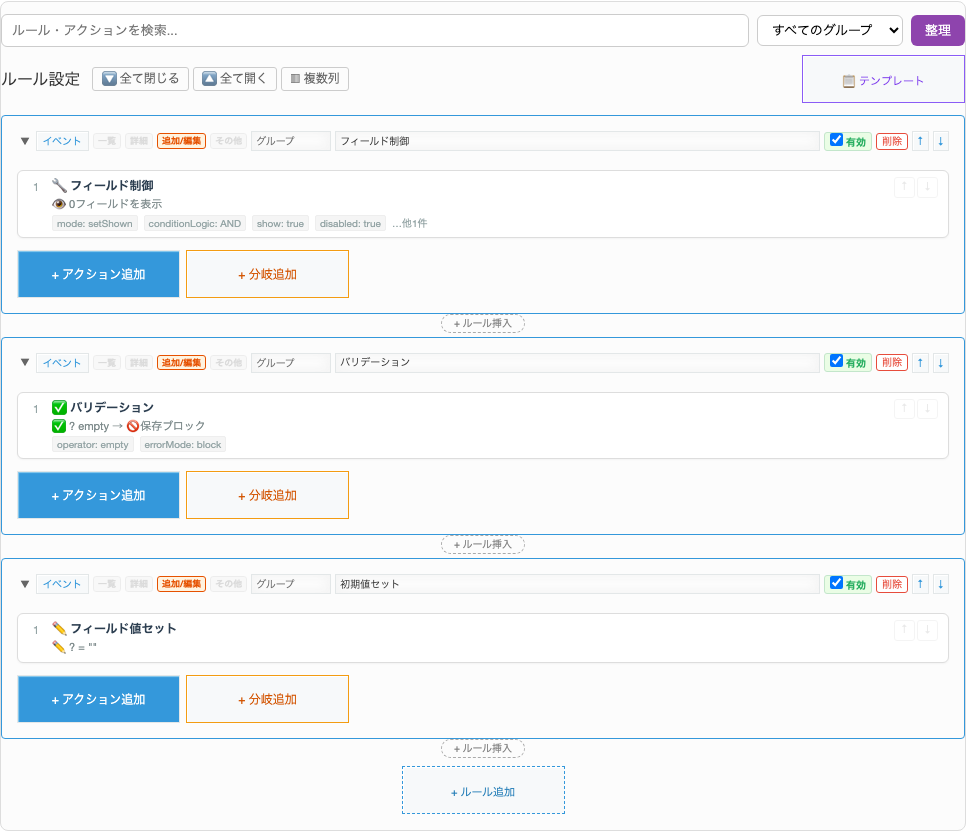Collapse the バリデーション rule with the triangle
The height and width of the screenshot is (831, 966).
[x=25, y=362]
